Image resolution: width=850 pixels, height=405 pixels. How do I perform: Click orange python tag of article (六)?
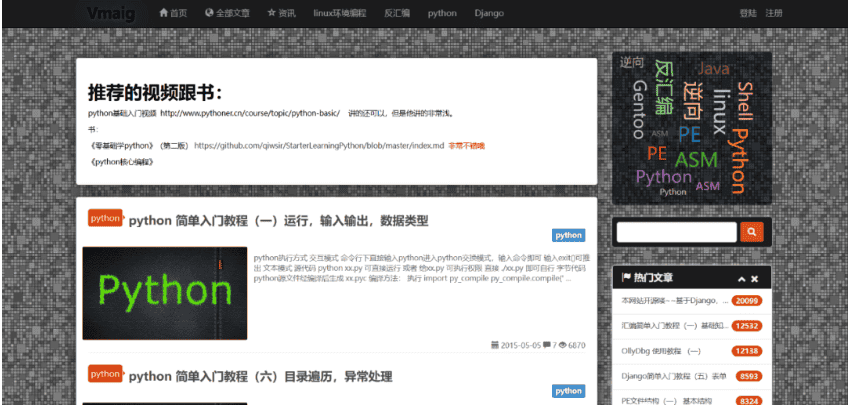tap(106, 374)
